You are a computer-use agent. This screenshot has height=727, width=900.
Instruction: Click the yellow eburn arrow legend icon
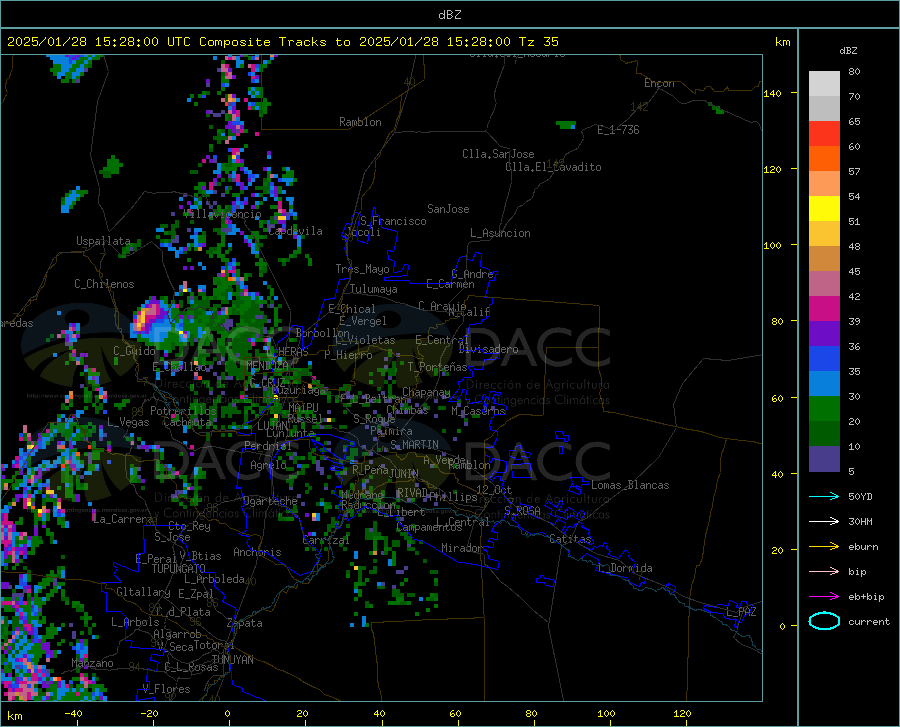824,546
